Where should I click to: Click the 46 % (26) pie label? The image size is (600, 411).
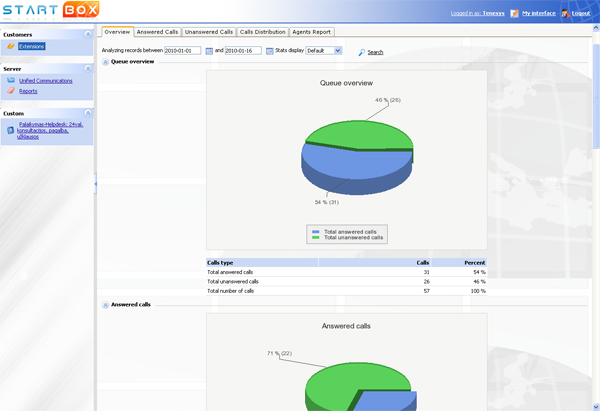point(388,100)
